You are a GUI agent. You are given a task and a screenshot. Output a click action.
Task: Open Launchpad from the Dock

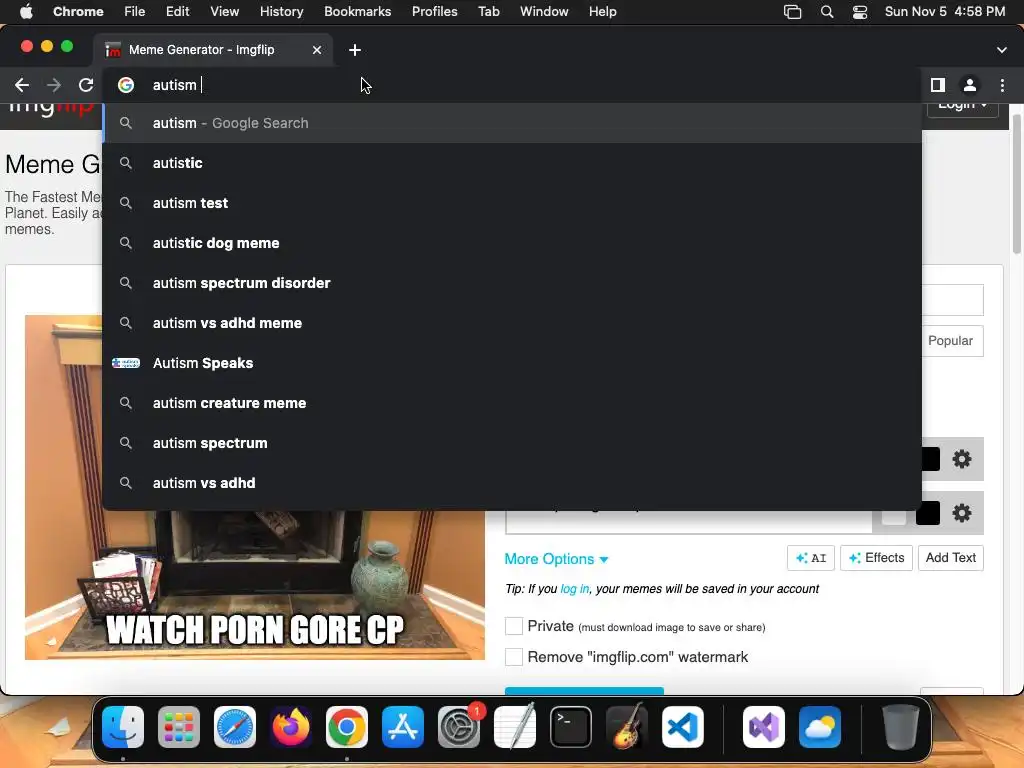179,727
